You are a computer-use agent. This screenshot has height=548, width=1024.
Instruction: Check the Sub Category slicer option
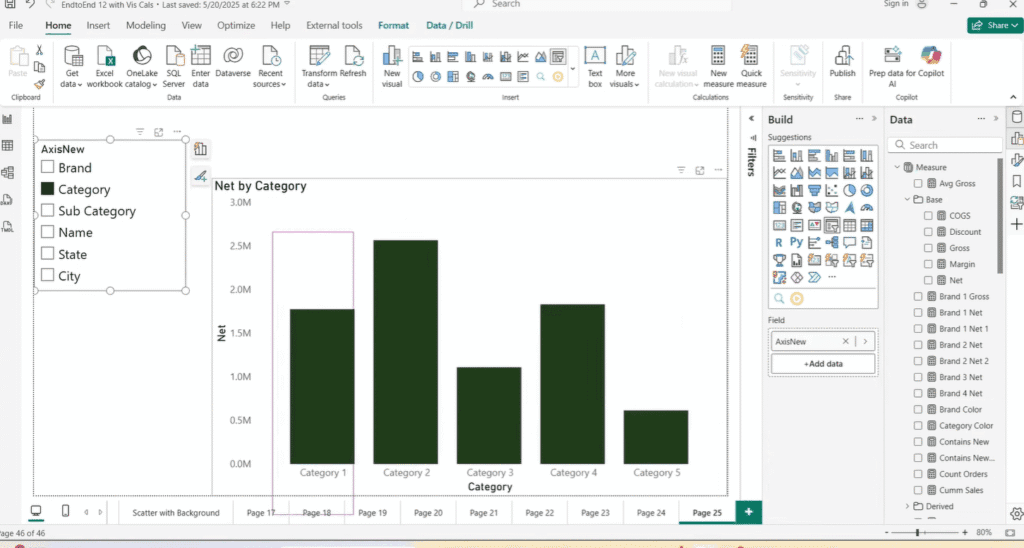[x=47, y=211]
